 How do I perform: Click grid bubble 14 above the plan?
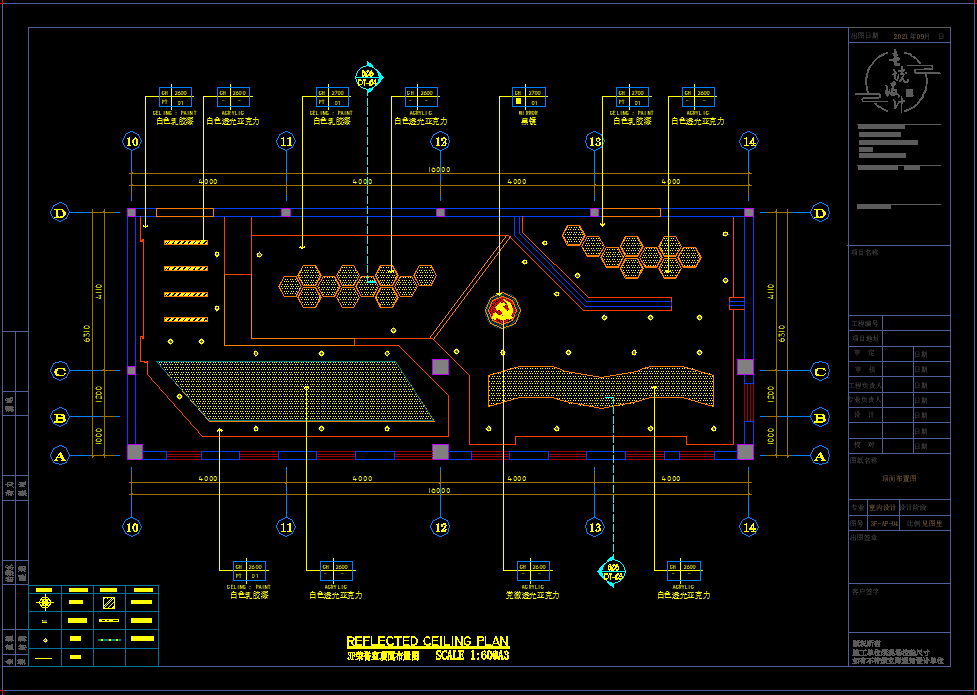[749, 141]
